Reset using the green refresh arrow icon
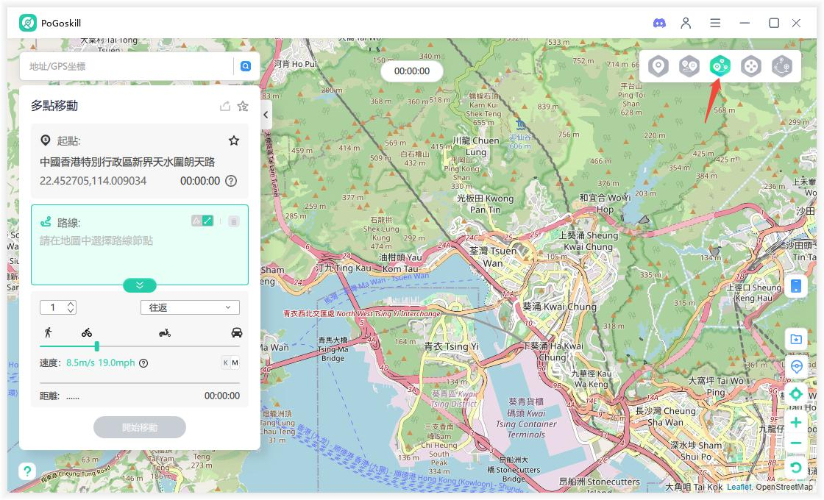This screenshot has height=500, width=824. coord(796,467)
